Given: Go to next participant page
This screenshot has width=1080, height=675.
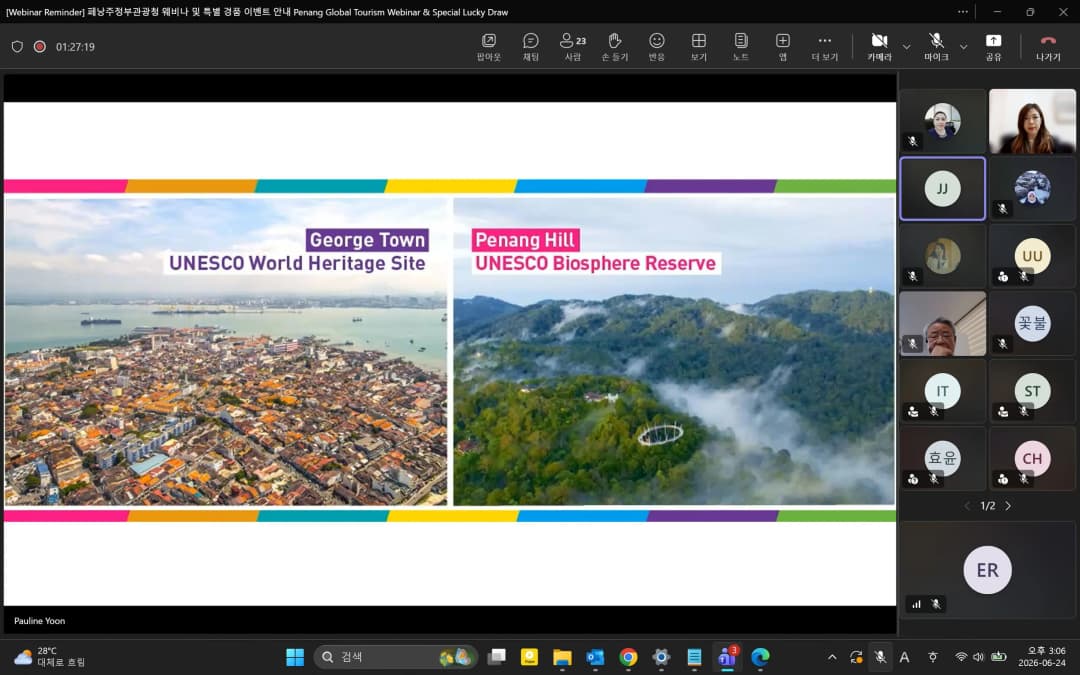Looking at the screenshot, I should click(1008, 506).
